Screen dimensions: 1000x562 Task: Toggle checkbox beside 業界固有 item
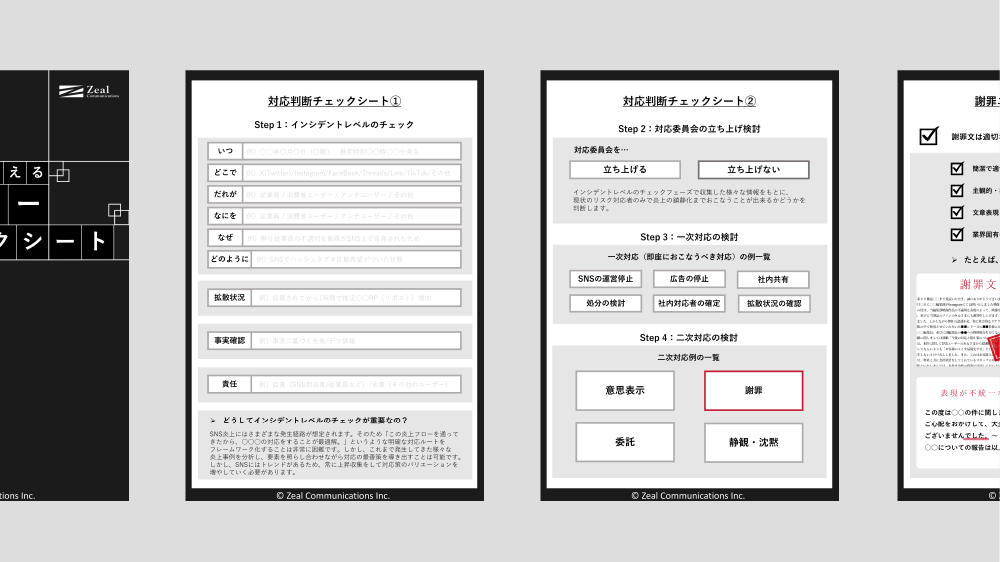[957, 234]
